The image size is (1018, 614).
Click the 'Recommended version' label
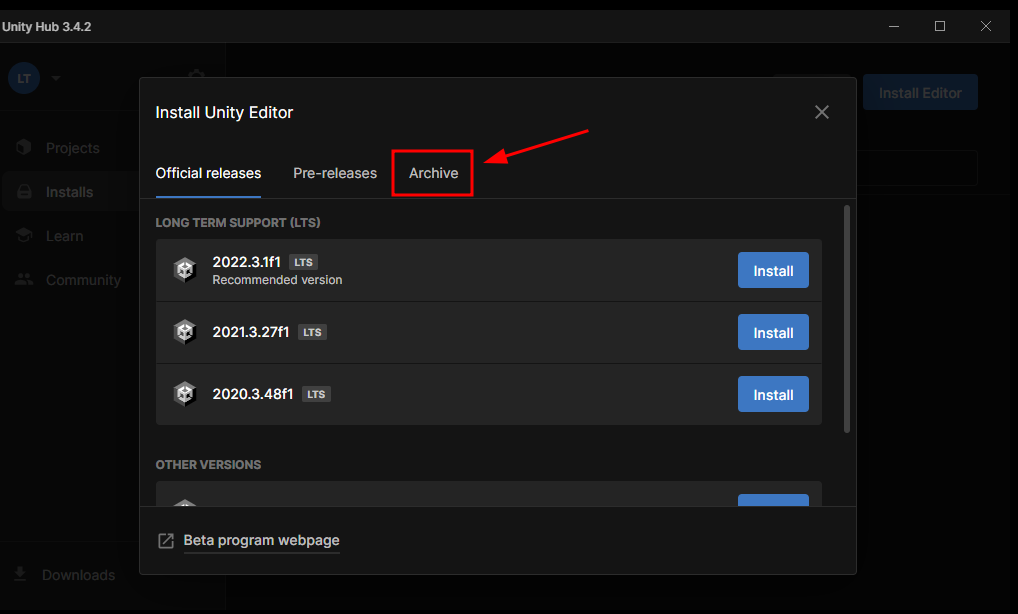(x=277, y=280)
